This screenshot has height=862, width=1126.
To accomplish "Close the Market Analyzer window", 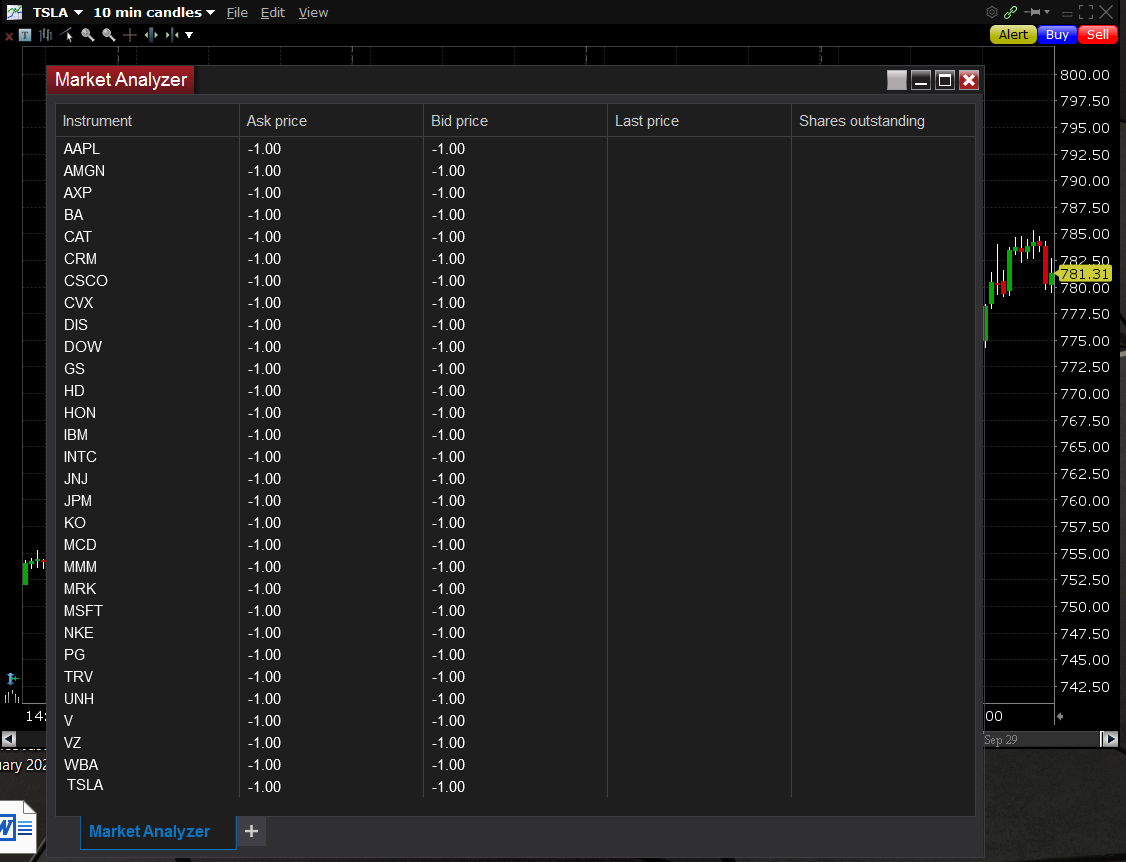I will pyautogui.click(x=969, y=80).
